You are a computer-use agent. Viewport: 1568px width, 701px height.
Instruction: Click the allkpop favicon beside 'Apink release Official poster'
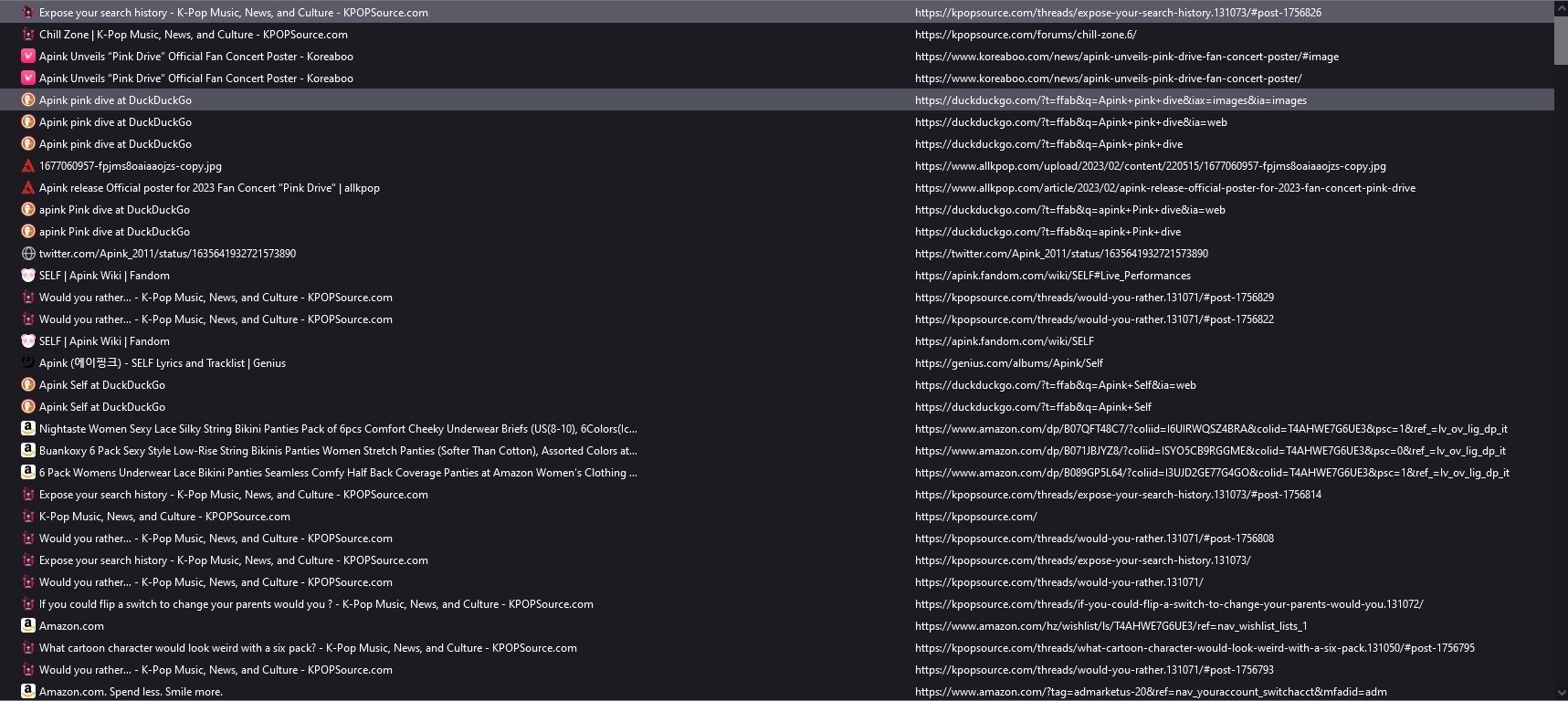(28, 188)
